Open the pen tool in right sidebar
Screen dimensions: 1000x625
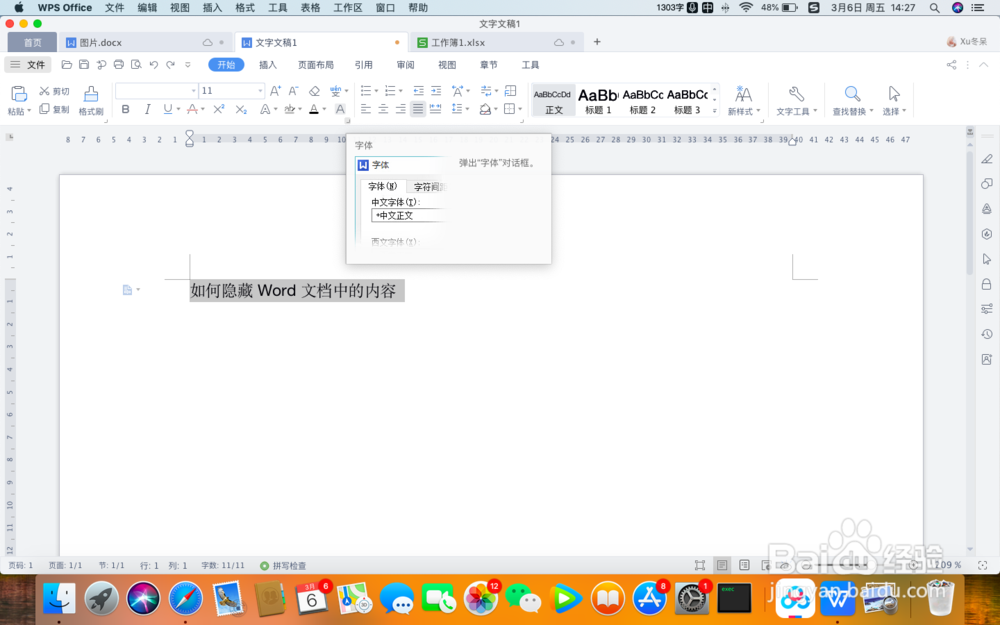pyautogui.click(x=987, y=159)
